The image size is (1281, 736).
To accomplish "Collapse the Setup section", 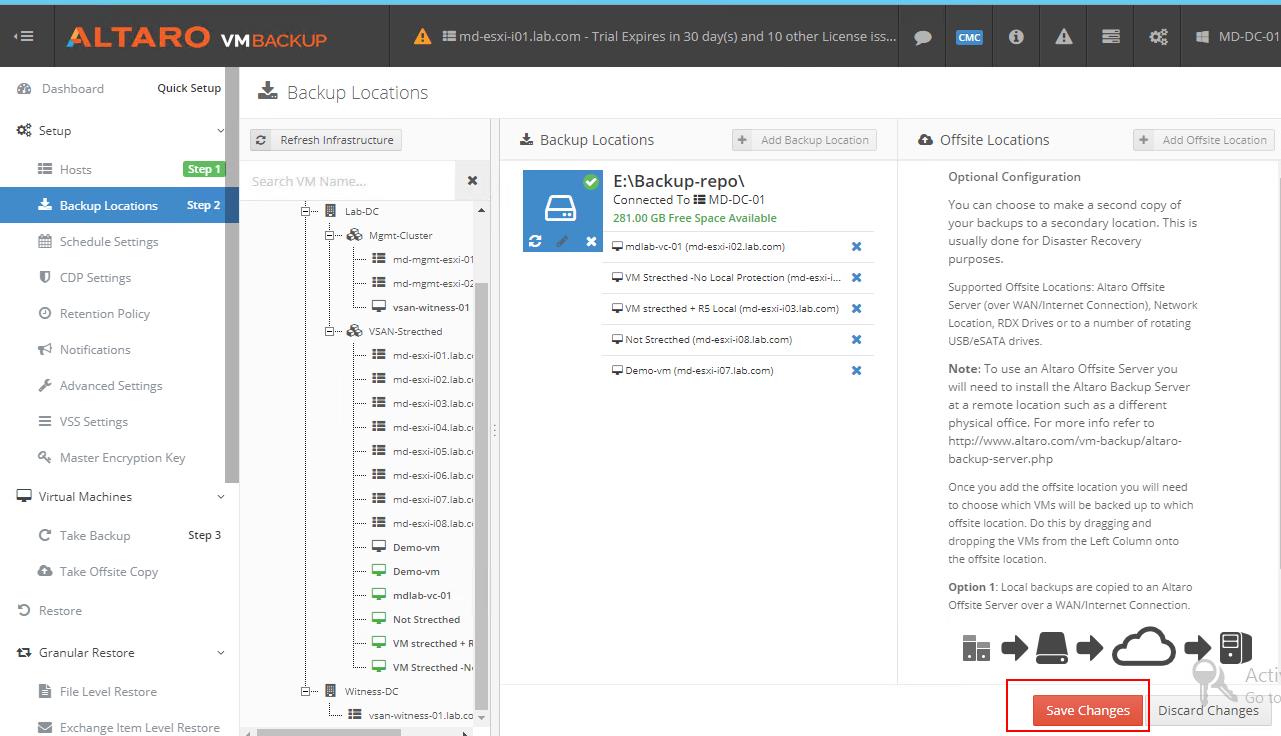I will tap(220, 131).
